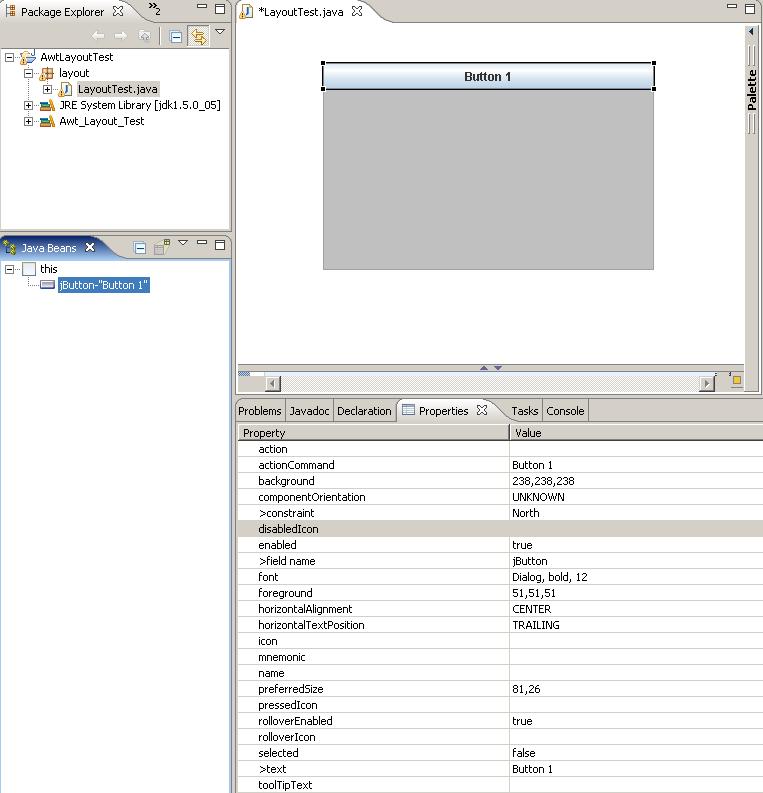
Task: Show hidden views via the »2 chevron
Action: point(154,10)
